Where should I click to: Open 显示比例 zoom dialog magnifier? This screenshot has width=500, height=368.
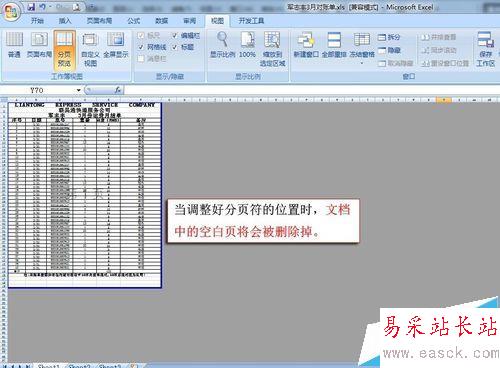pos(222,44)
